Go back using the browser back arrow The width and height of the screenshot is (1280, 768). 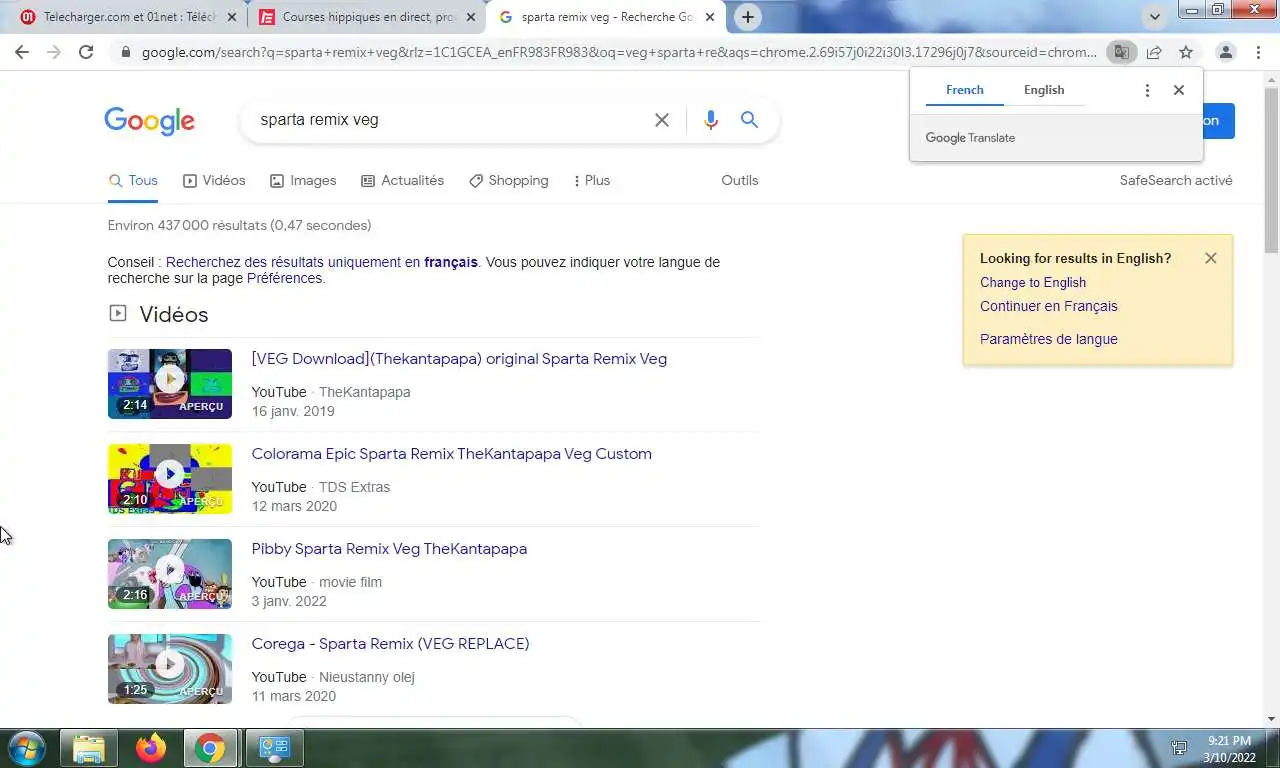tap(22, 52)
